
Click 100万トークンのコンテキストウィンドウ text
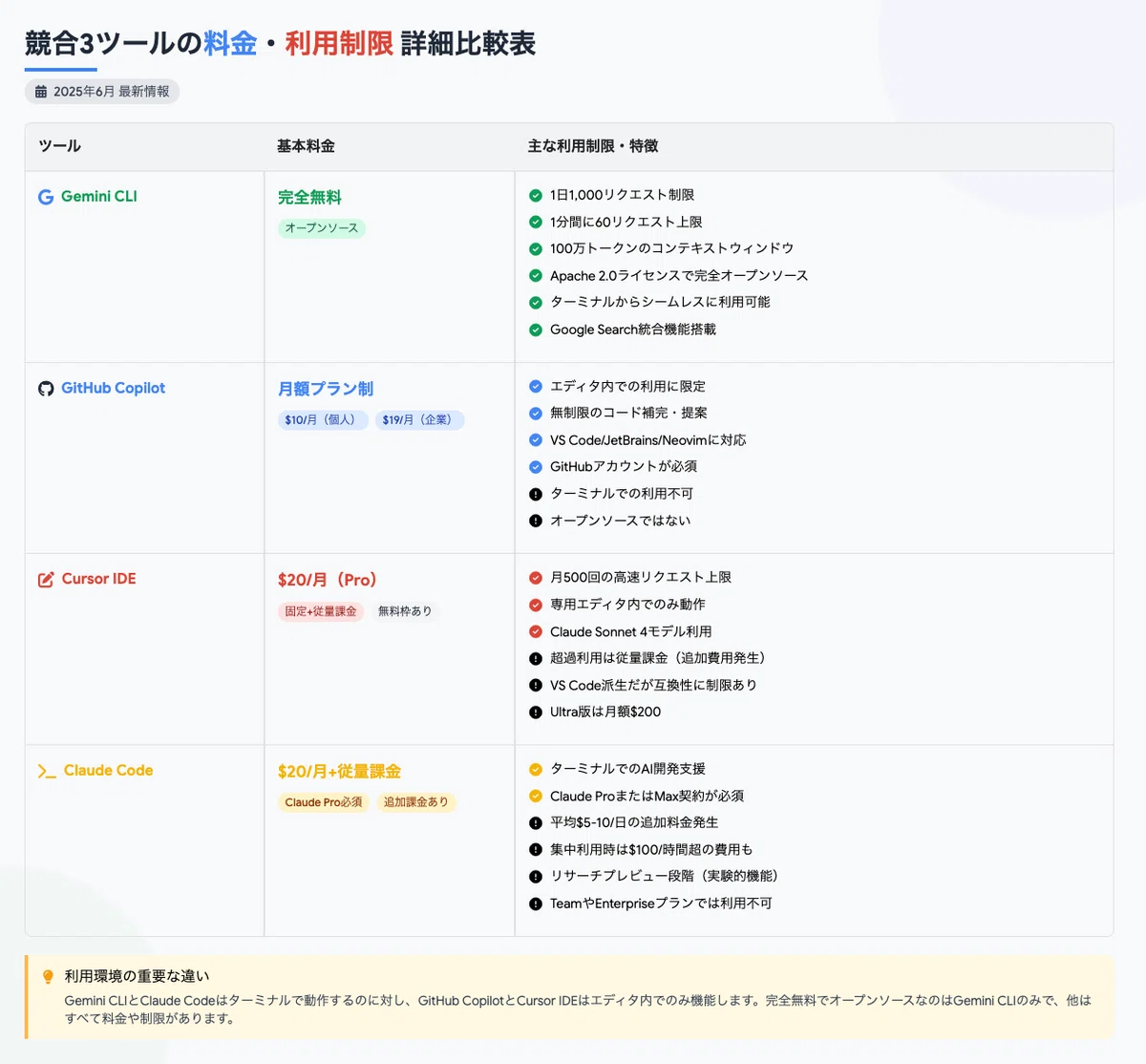click(672, 248)
